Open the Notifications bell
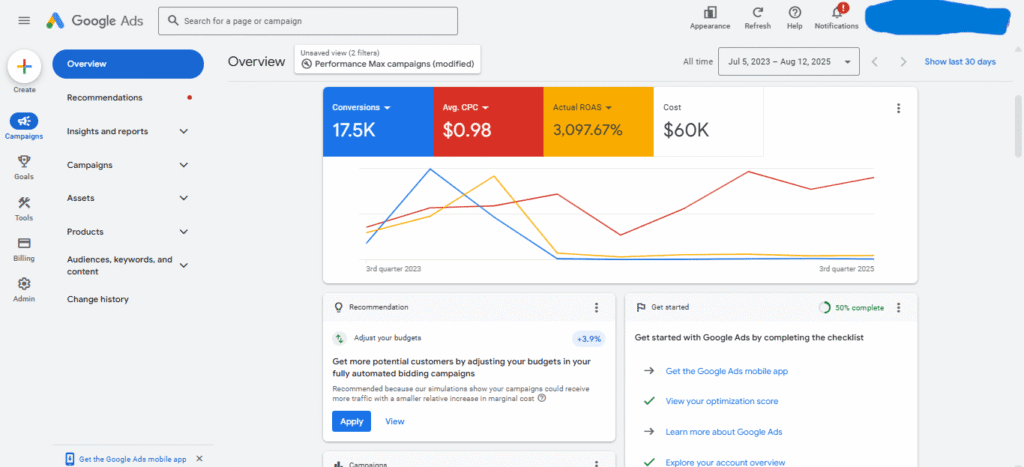Image resolution: width=1024 pixels, height=467 pixels. (837, 12)
